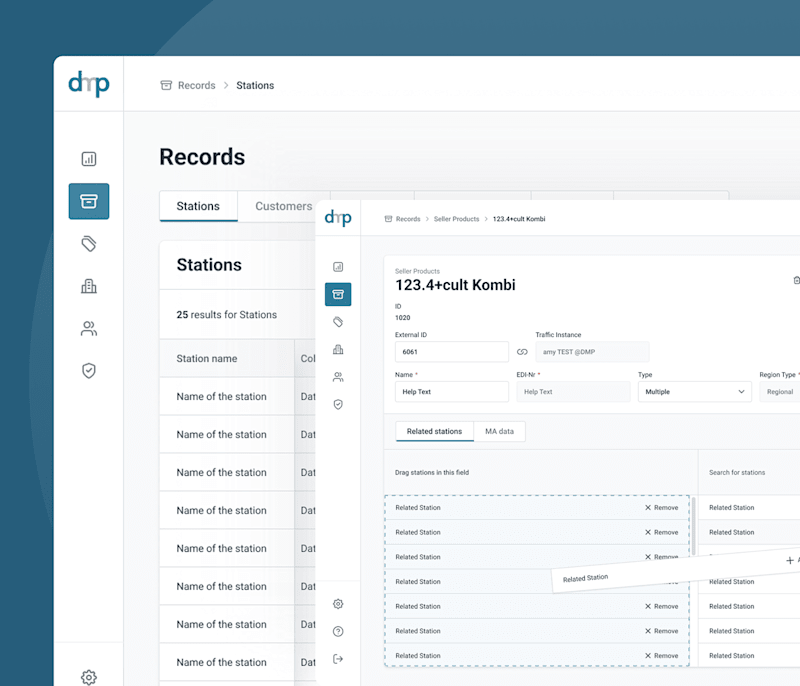800x686 pixels.
Task: Switch to the Customers tab
Action: click(x=284, y=206)
